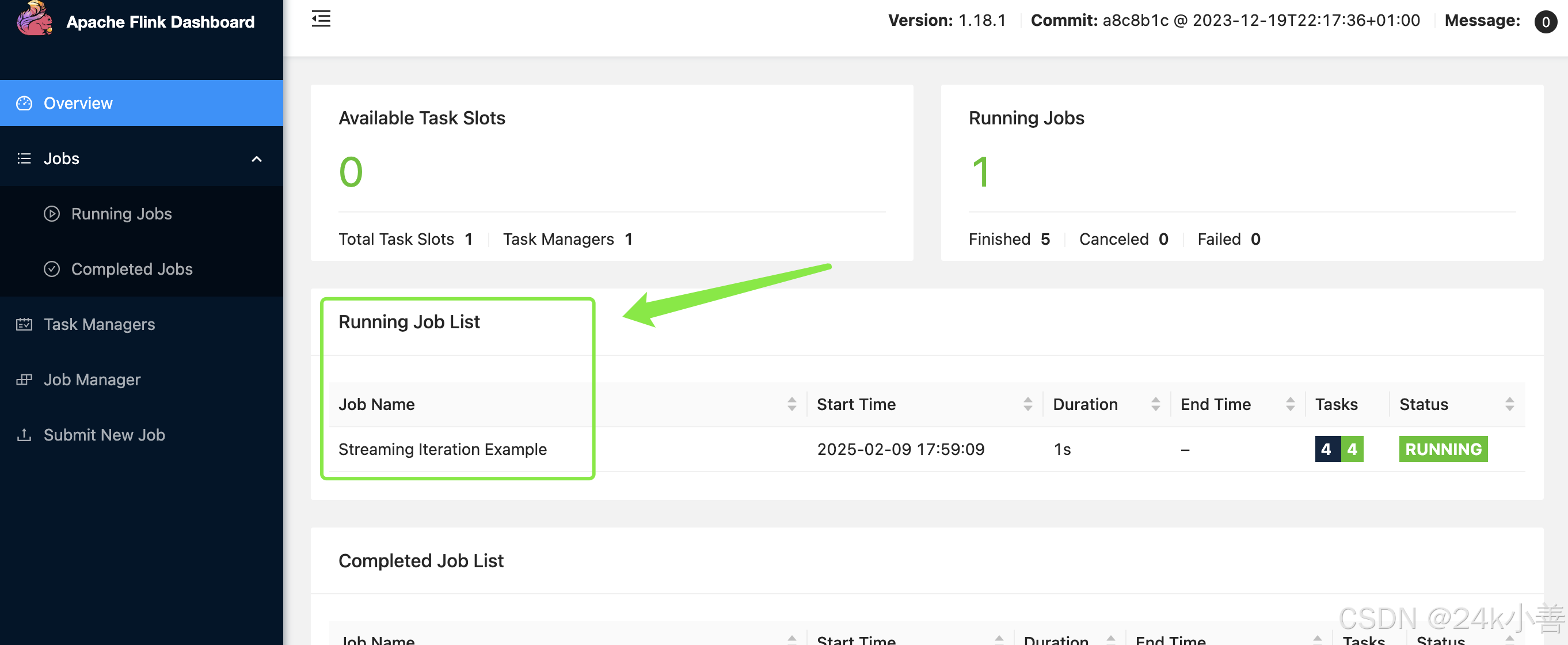Click the green RUNNING status tag
1568x645 pixels.
pos(1443,450)
